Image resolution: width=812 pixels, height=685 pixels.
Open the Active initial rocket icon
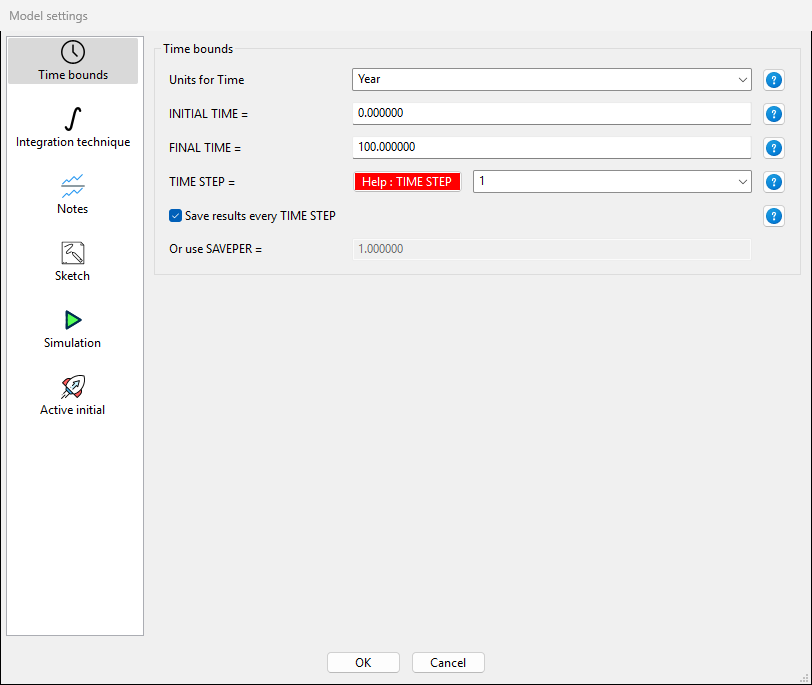coord(72,387)
